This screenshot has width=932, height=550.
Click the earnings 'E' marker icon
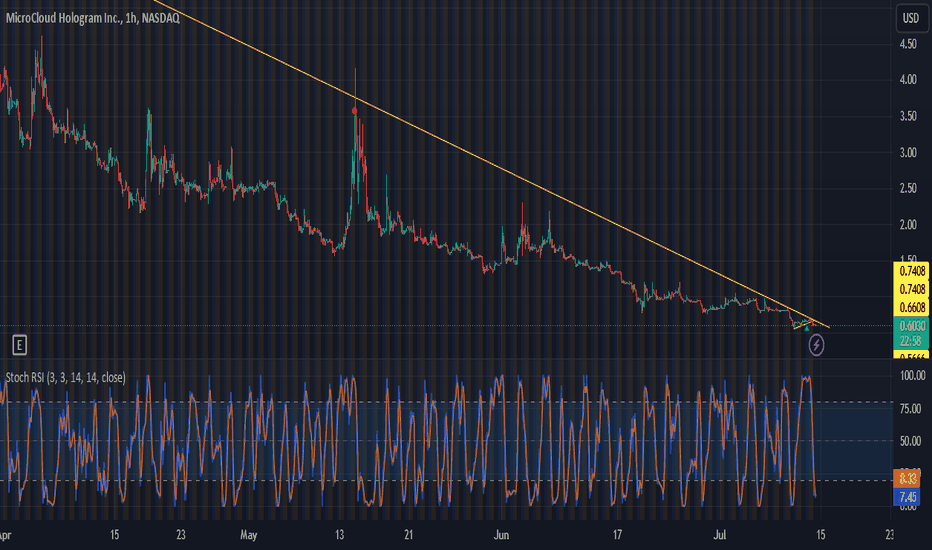click(x=19, y=345)
